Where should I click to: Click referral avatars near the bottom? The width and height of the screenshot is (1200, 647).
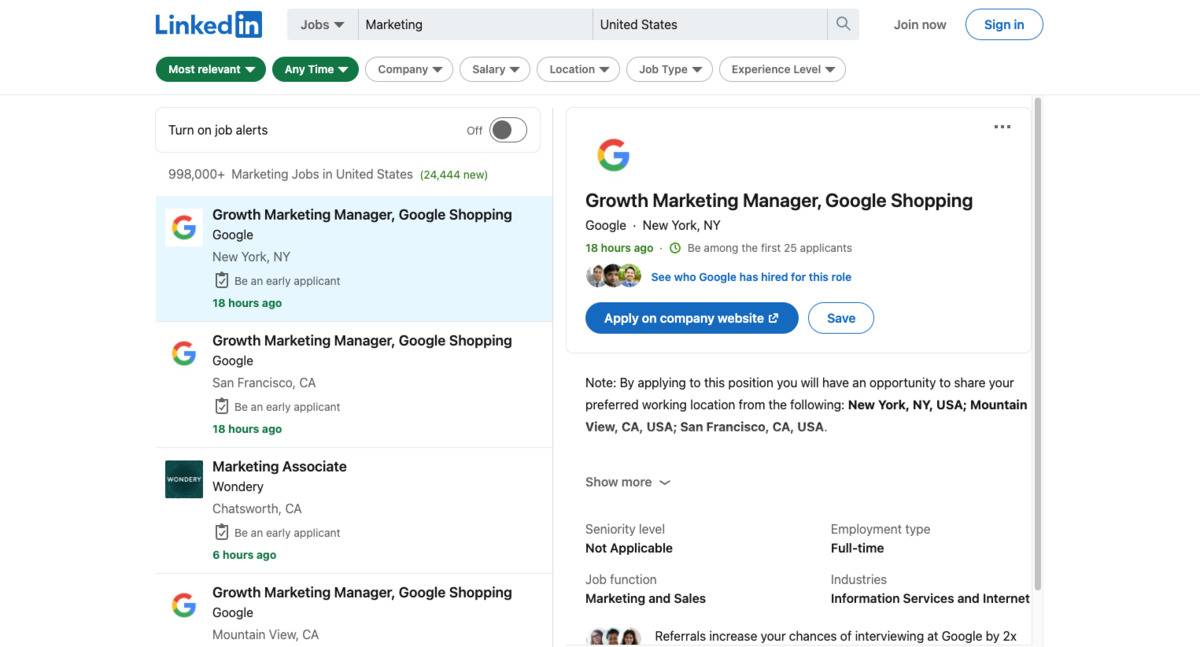pyautogui.click(x=614, y=636)
